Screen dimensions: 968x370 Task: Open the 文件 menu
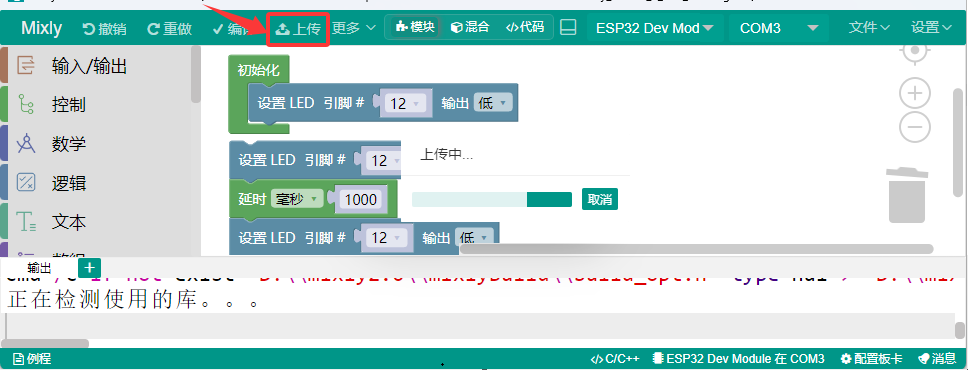(x=869, y=28)
